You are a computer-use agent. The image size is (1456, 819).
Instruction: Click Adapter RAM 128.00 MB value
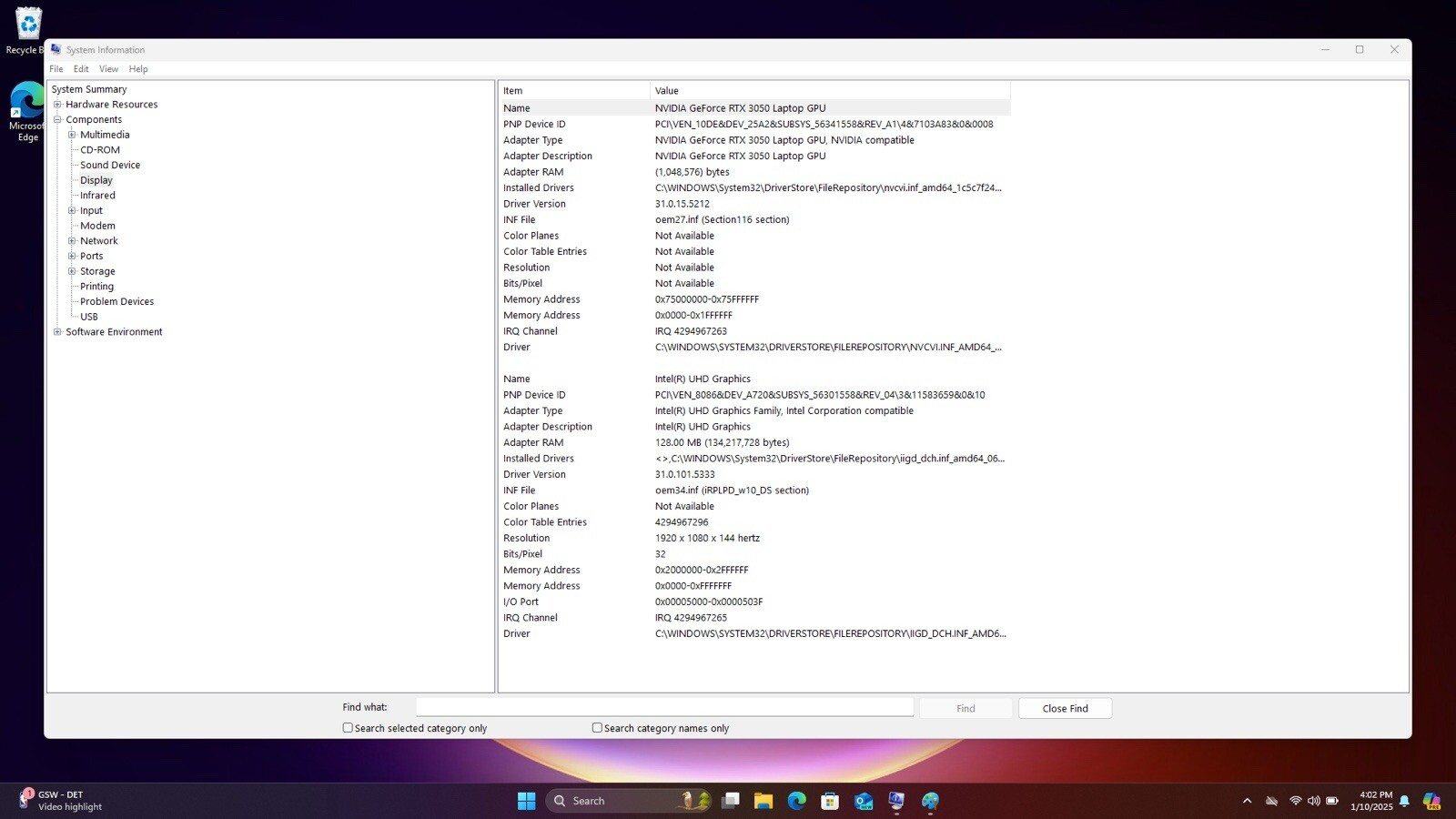click(722, 442)
